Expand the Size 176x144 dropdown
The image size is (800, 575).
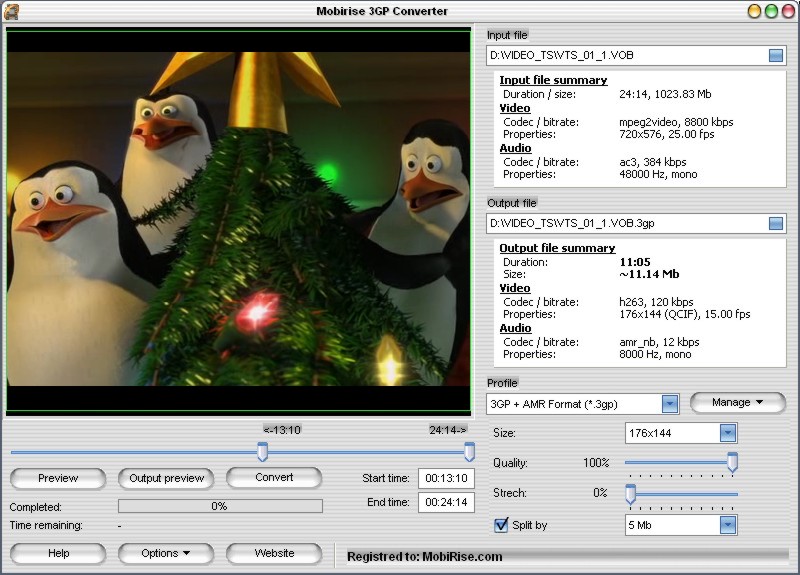pos(728,433)
